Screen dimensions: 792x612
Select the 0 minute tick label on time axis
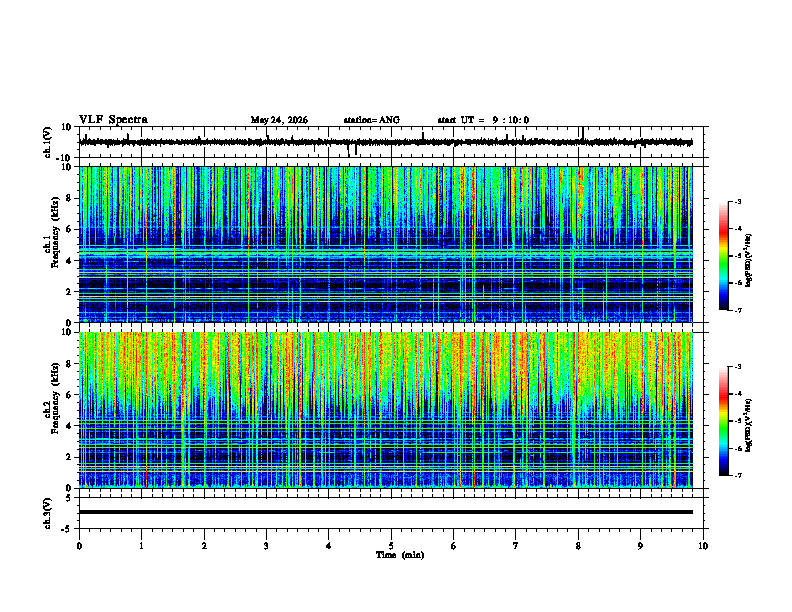point(79,546)
